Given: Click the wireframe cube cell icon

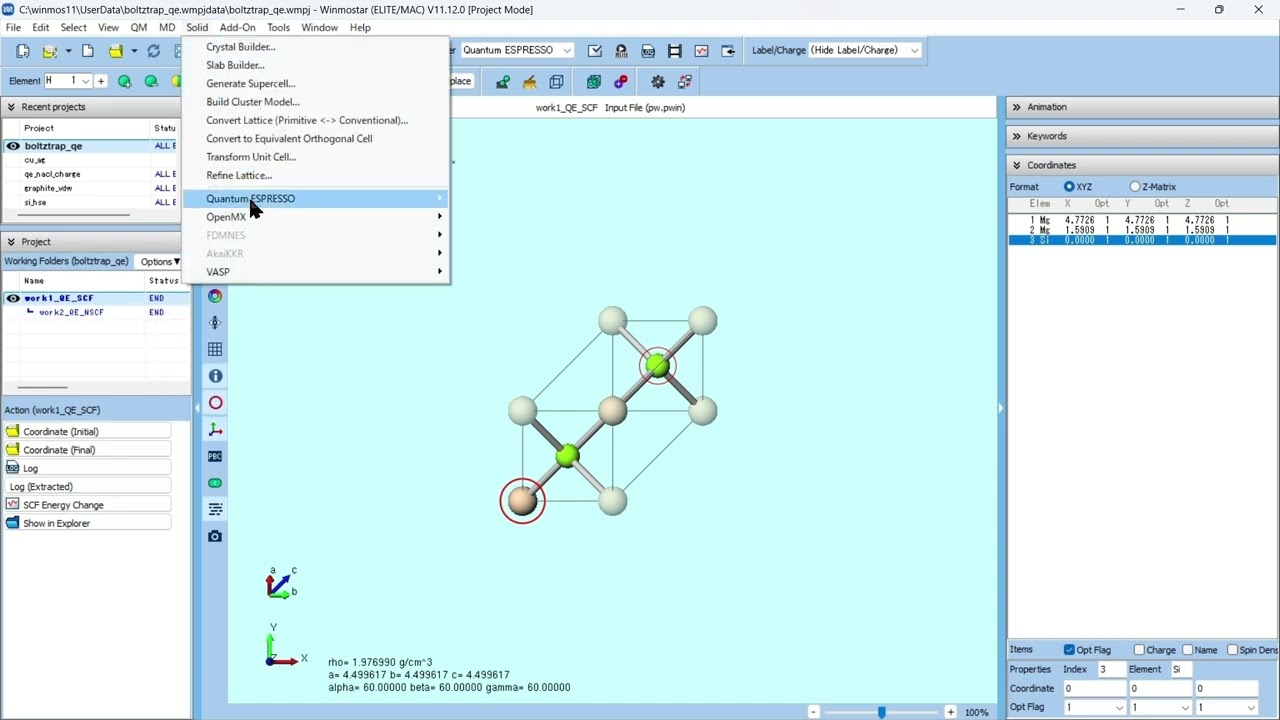Looking at the screenshot, I should (556, 82).
